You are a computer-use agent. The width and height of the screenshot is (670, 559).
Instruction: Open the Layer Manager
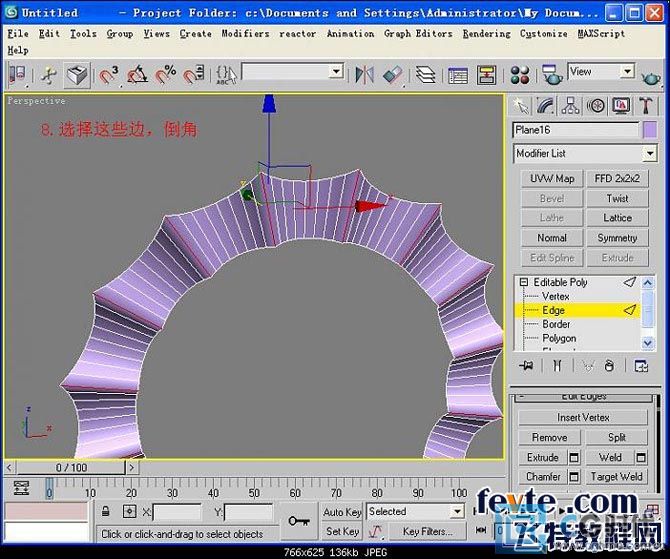point(426,76)
